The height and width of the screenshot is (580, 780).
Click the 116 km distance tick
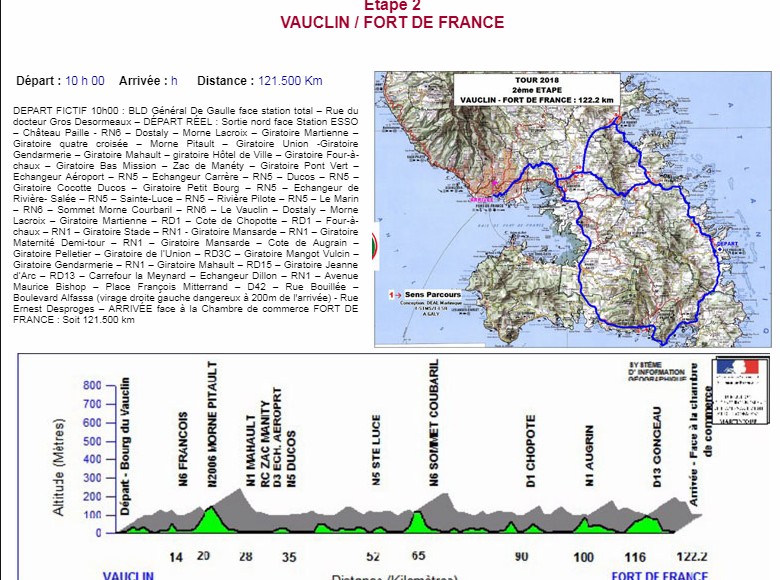tap(635, 557)
